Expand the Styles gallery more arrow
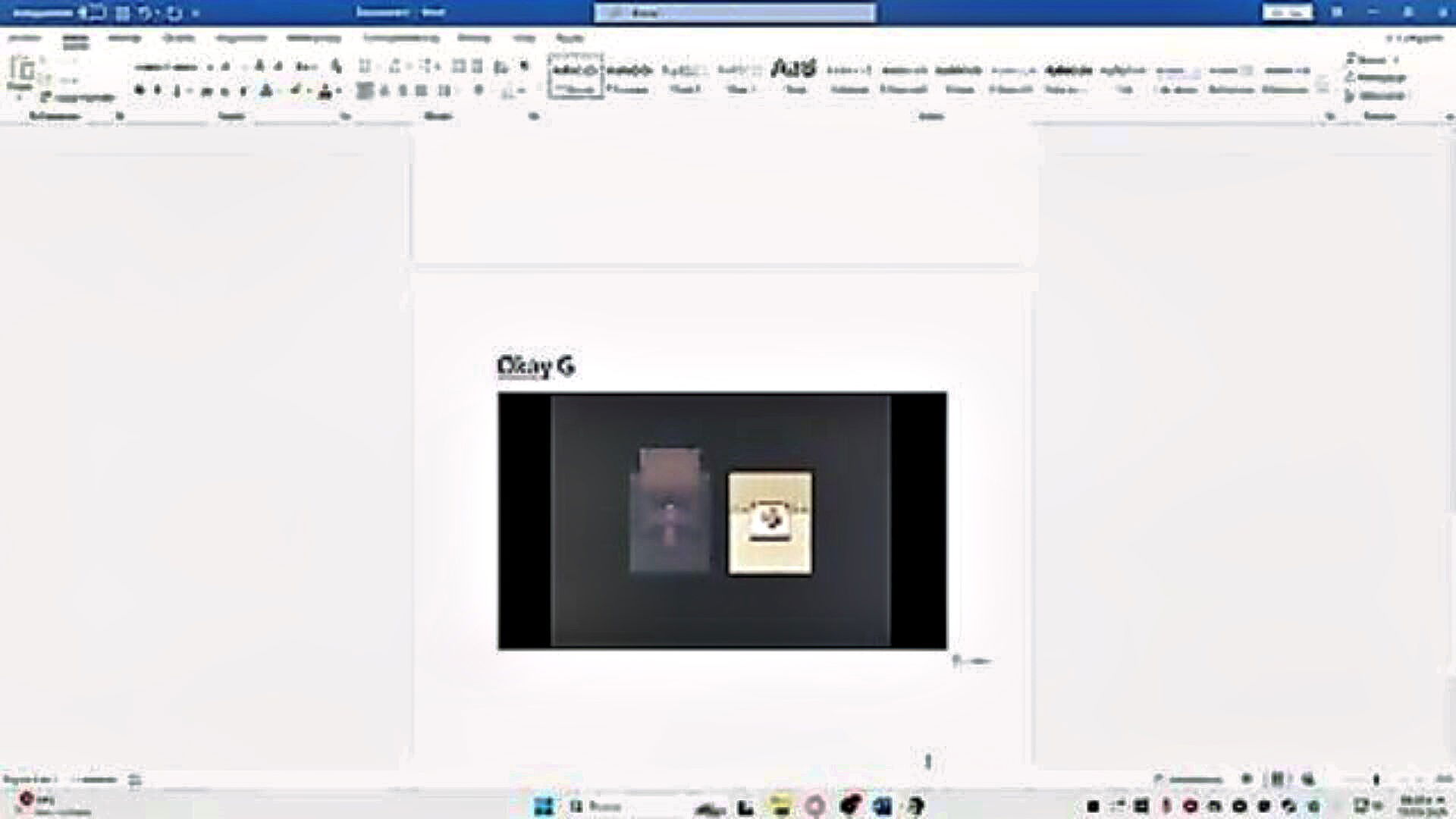Viewport: 1456px width, 819px height. coord(1323,91)
